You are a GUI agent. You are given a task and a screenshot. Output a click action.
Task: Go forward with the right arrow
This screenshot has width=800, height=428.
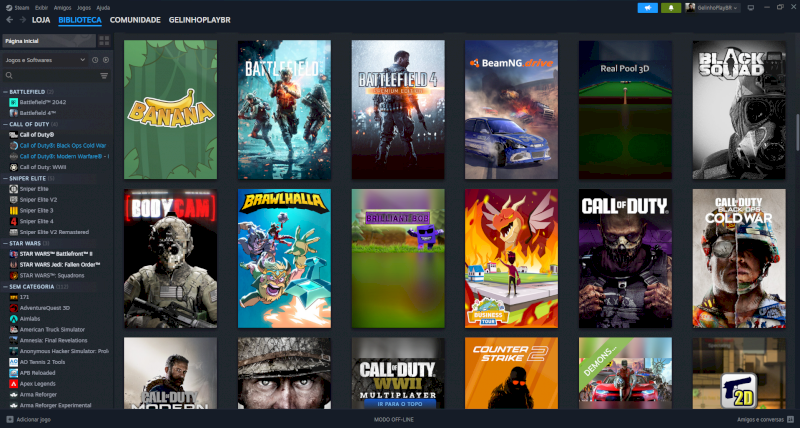tap(22, 20)
